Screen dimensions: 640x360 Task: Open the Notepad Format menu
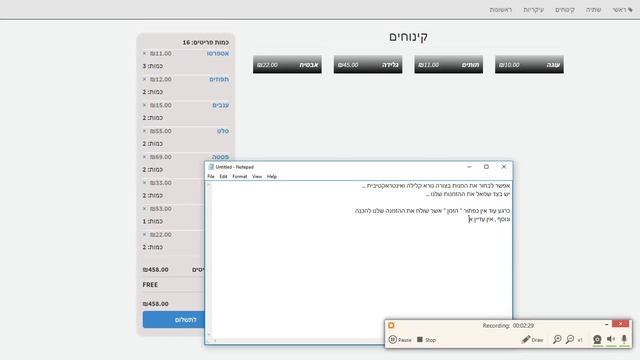click(240, 176)
